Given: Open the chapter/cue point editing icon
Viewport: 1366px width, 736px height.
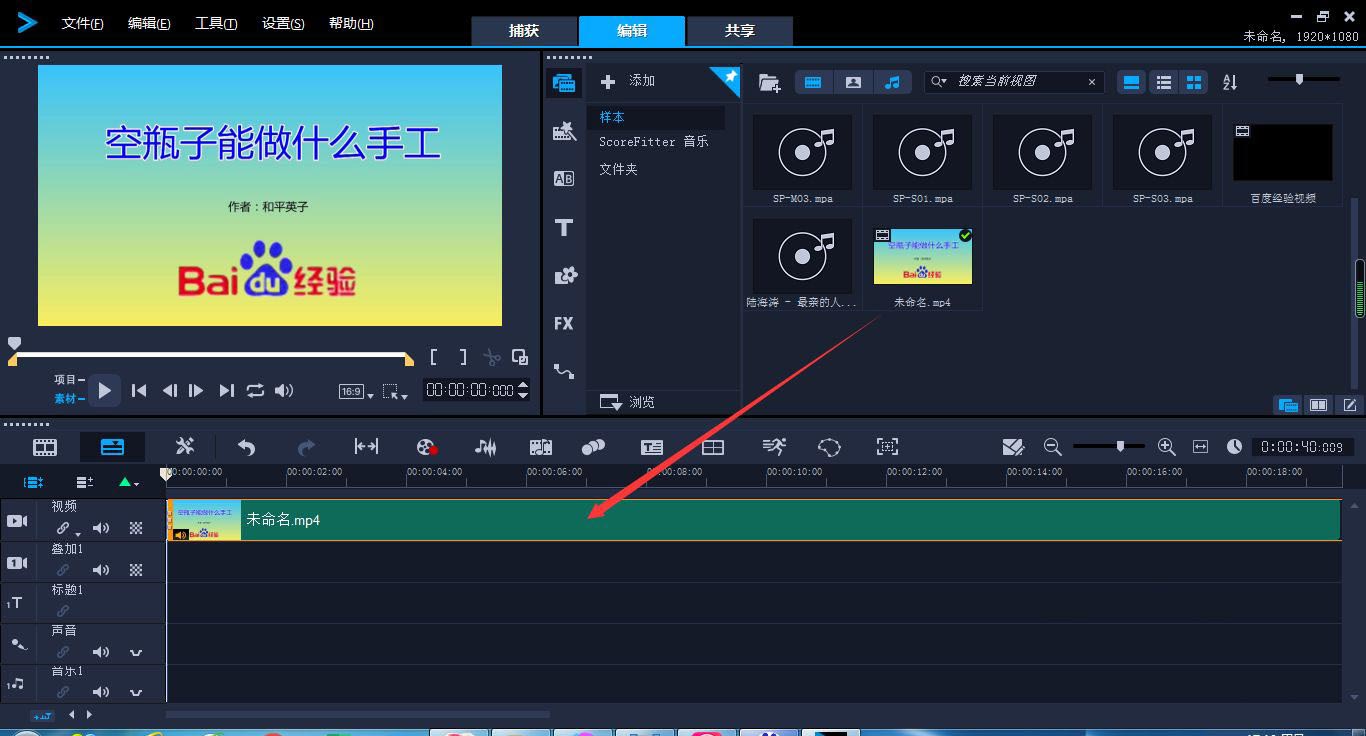Looking at the screenshot, I should (x=1013, y=447).
